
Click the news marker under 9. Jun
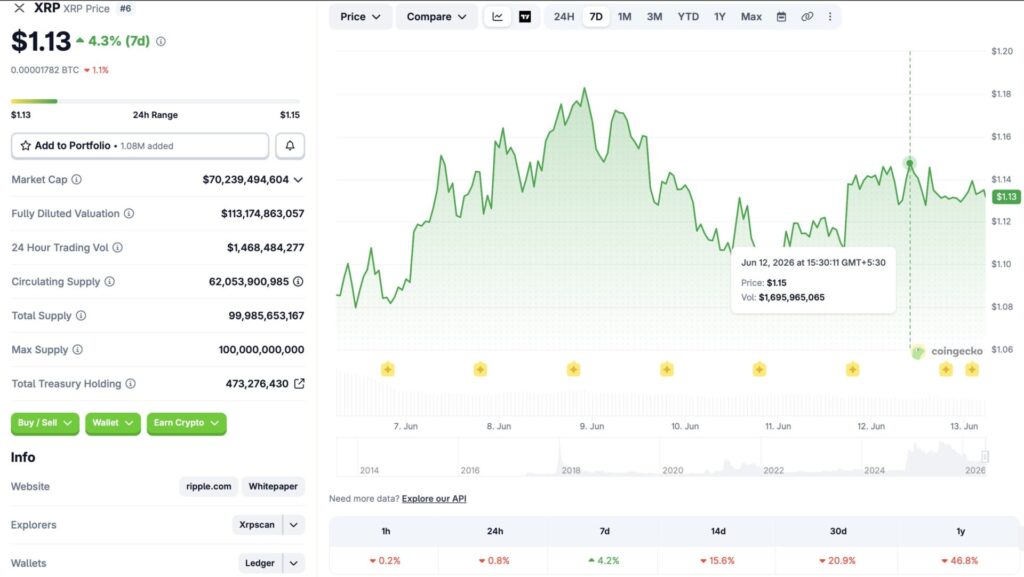click(573, 369)
